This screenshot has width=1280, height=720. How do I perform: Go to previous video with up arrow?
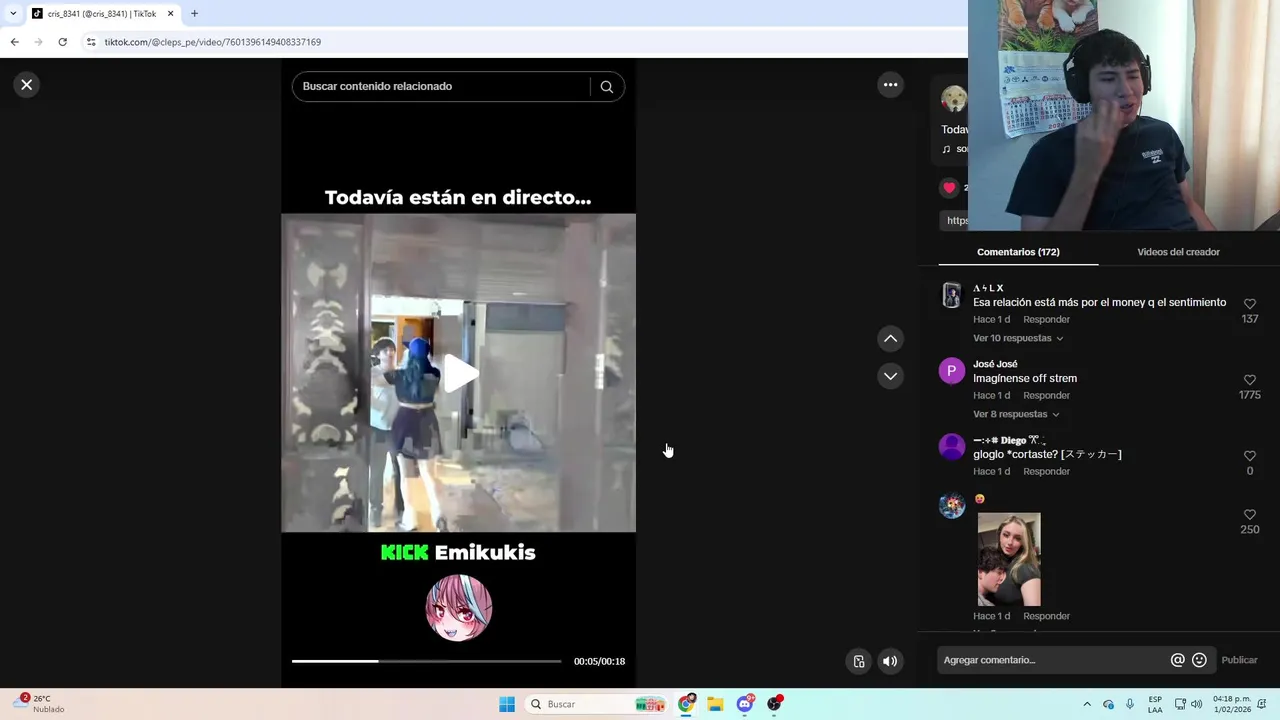click(890, 339)
